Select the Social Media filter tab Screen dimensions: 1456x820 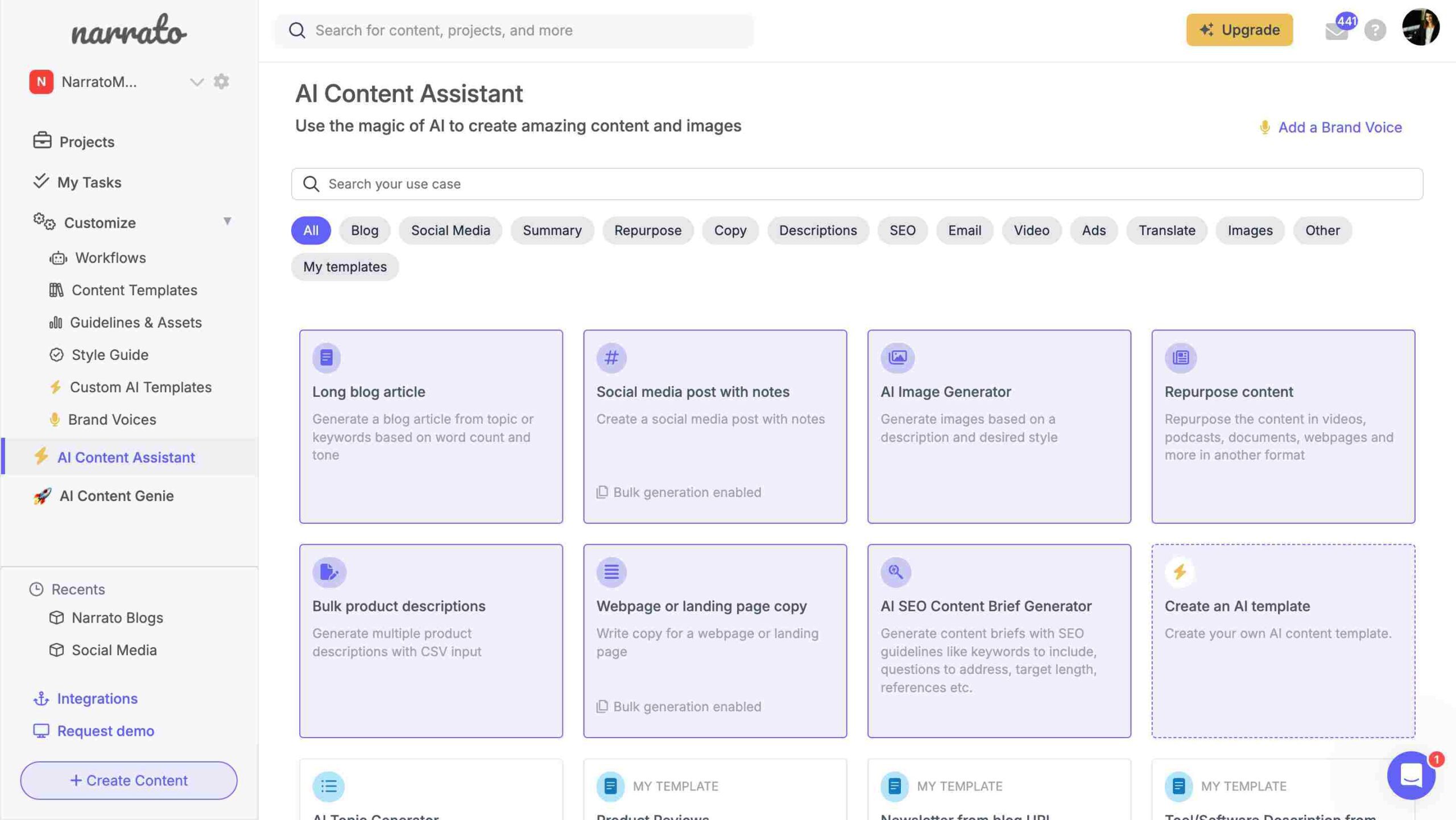(450, 230)
